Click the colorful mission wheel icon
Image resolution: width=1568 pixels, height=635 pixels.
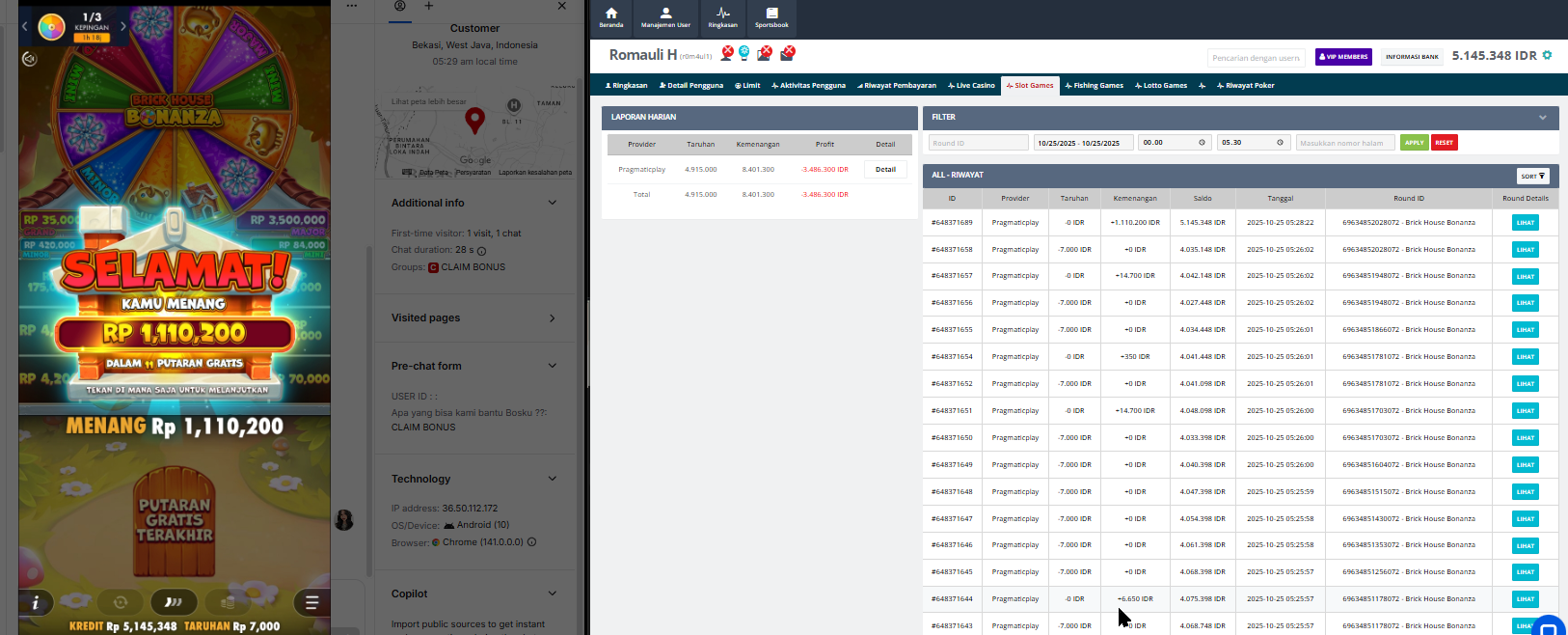[x=51, y=26]
